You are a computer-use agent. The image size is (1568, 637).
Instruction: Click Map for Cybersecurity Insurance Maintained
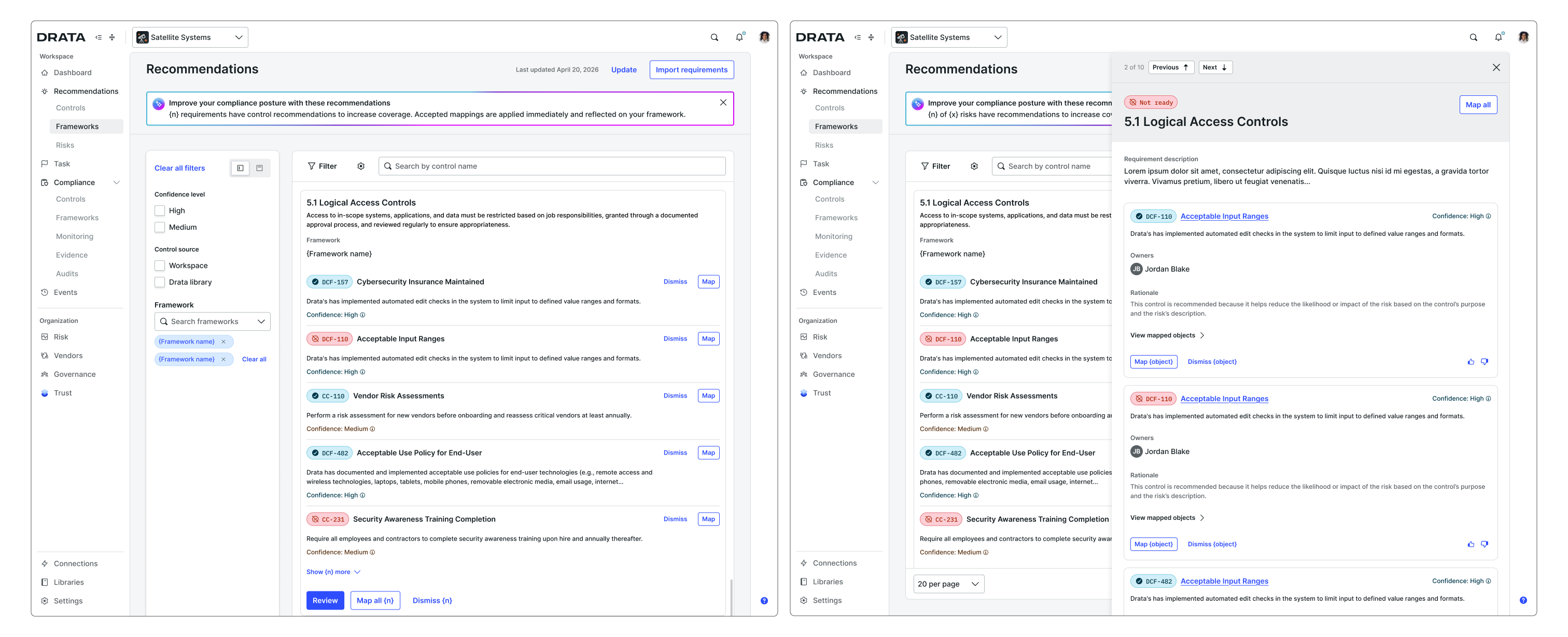click(708, 281)
